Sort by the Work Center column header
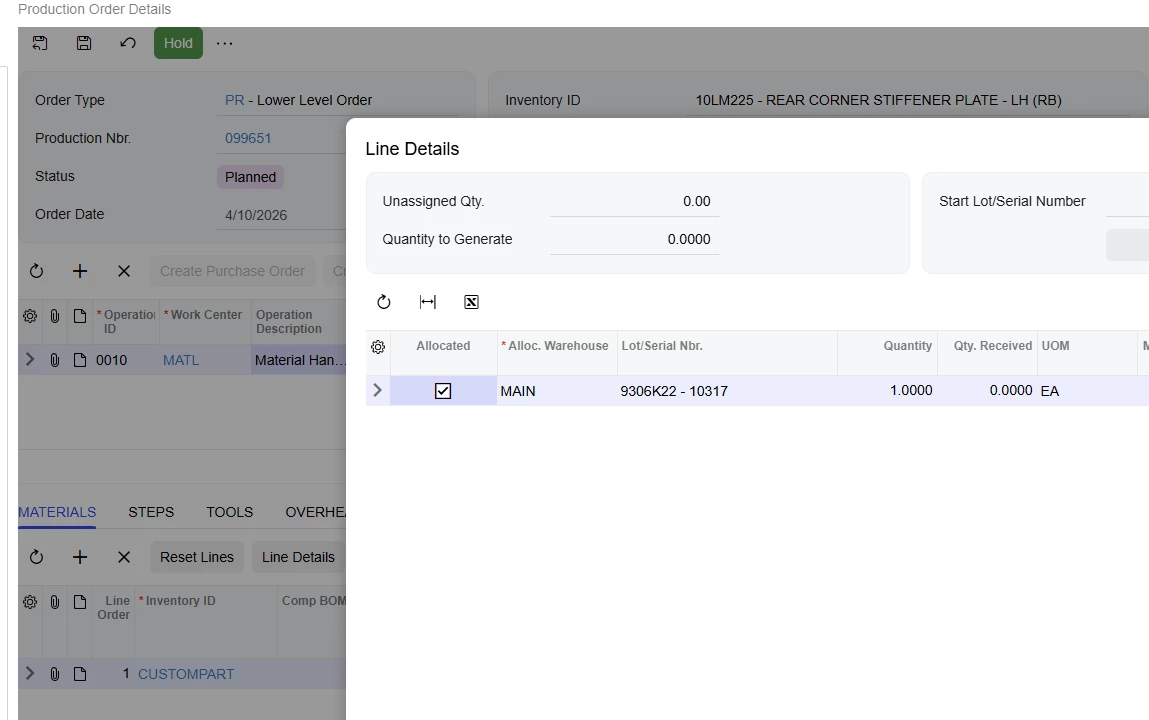 205,322
